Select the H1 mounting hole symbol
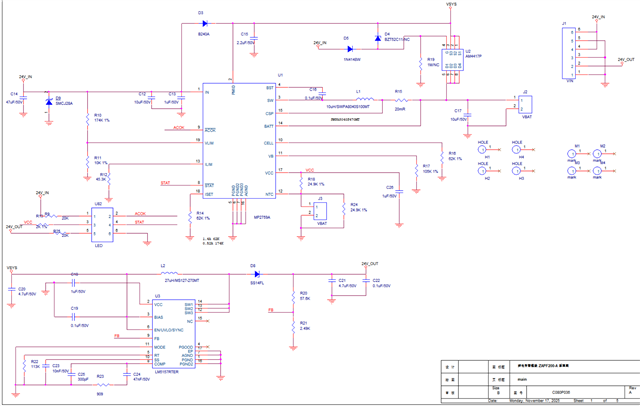This screenshot has width=640, height=406. pos(482,150)
